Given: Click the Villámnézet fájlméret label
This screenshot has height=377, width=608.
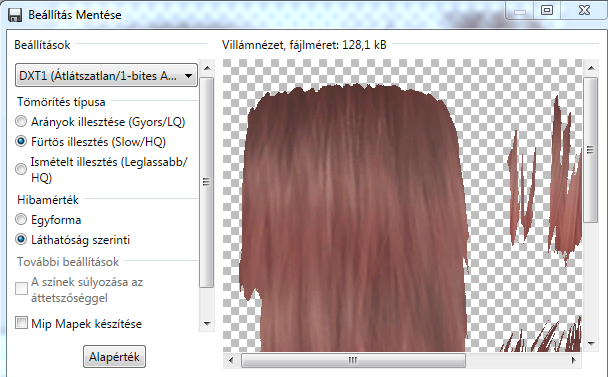Looking at the screenshot, I should (304, 45).
